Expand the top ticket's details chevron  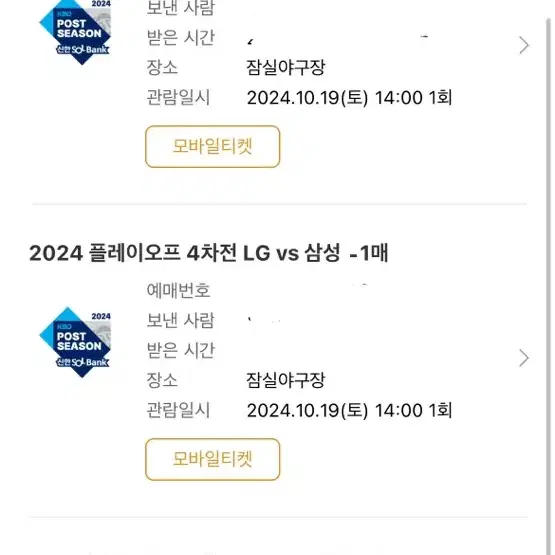click(524, 45)
